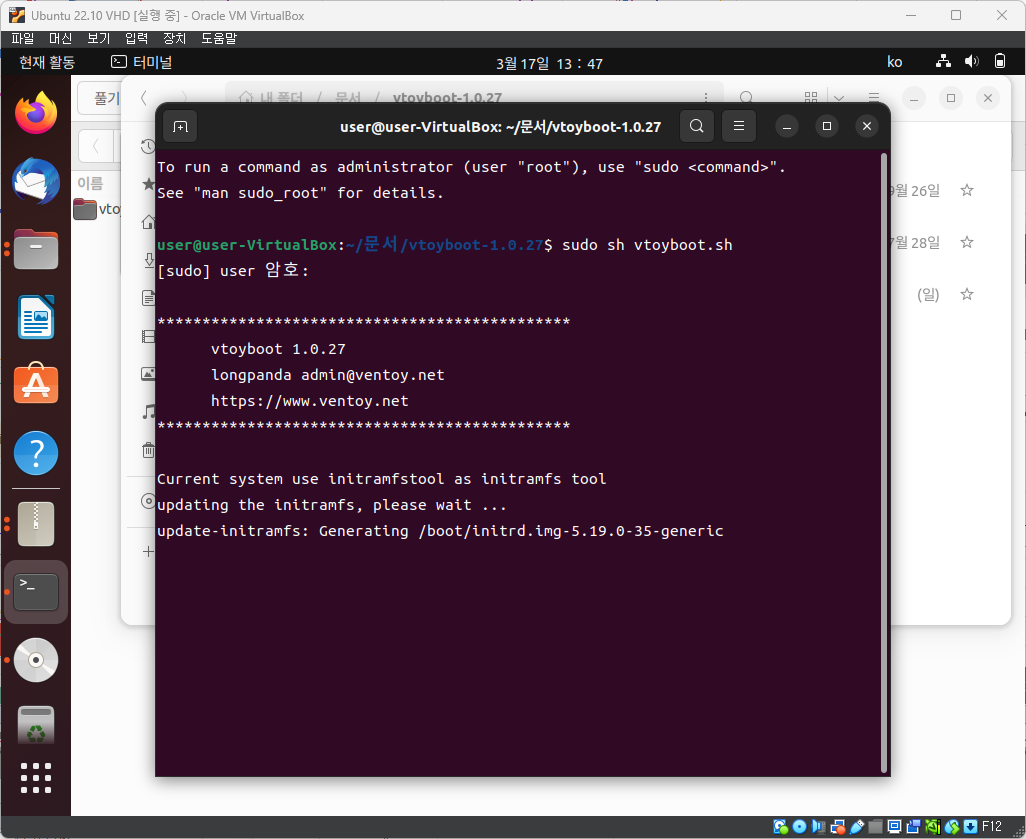Click 현재 활동 activities button
Screen dimensions: 1026x839
(x=46, y=62)
